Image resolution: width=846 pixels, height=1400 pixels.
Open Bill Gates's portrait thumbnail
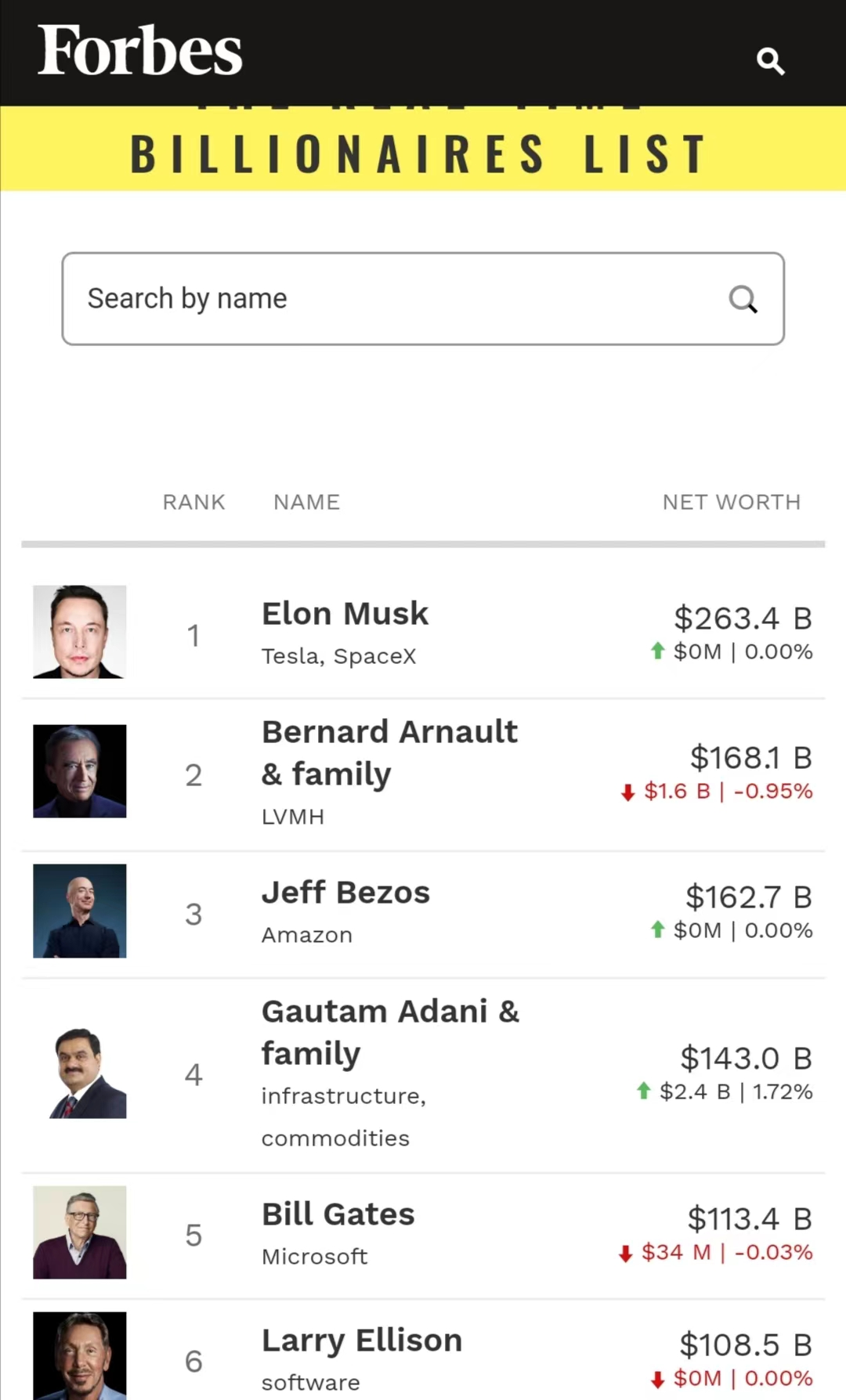(79, 1232)
